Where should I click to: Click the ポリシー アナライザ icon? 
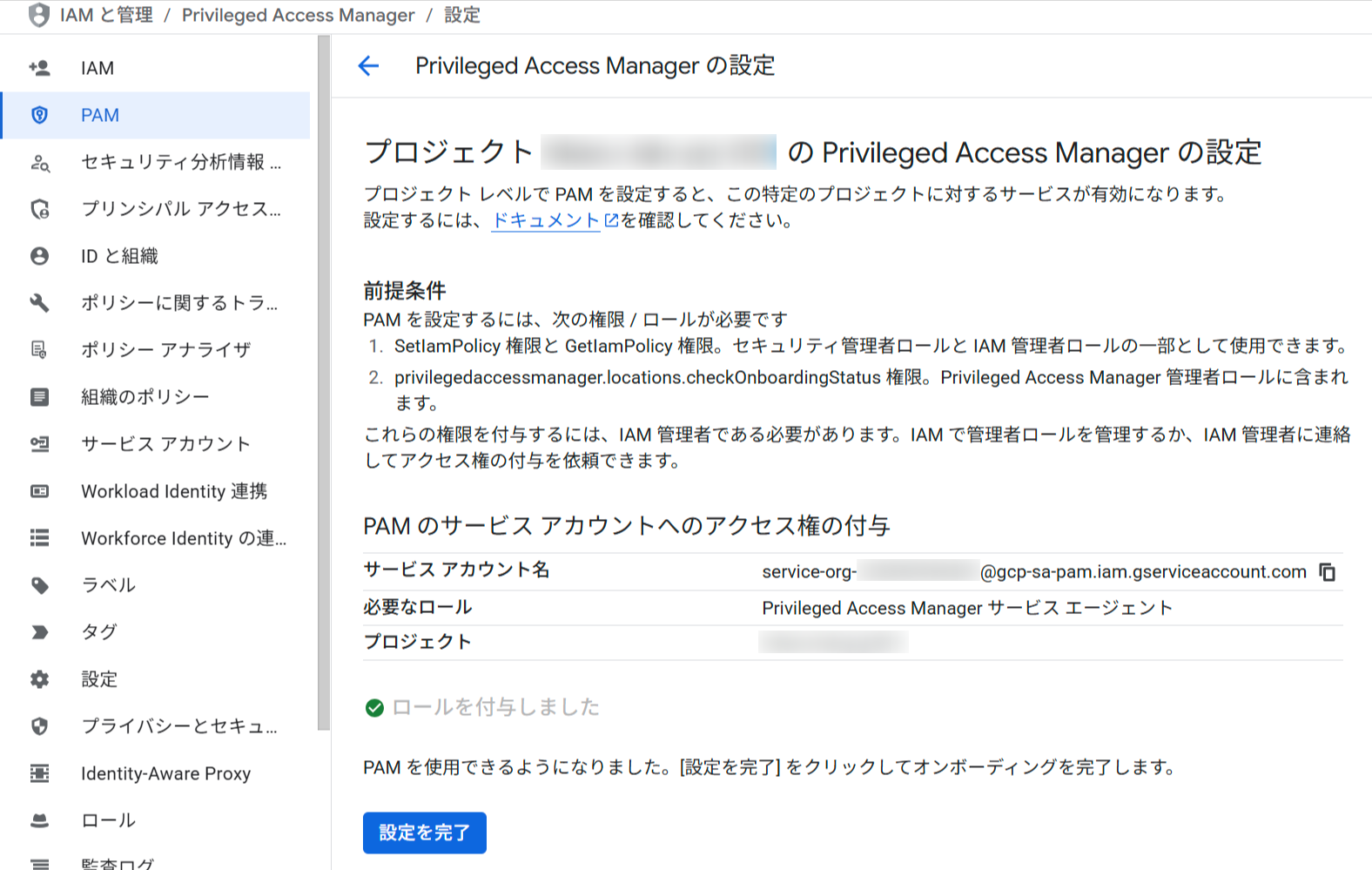click(x=39, y=350)
